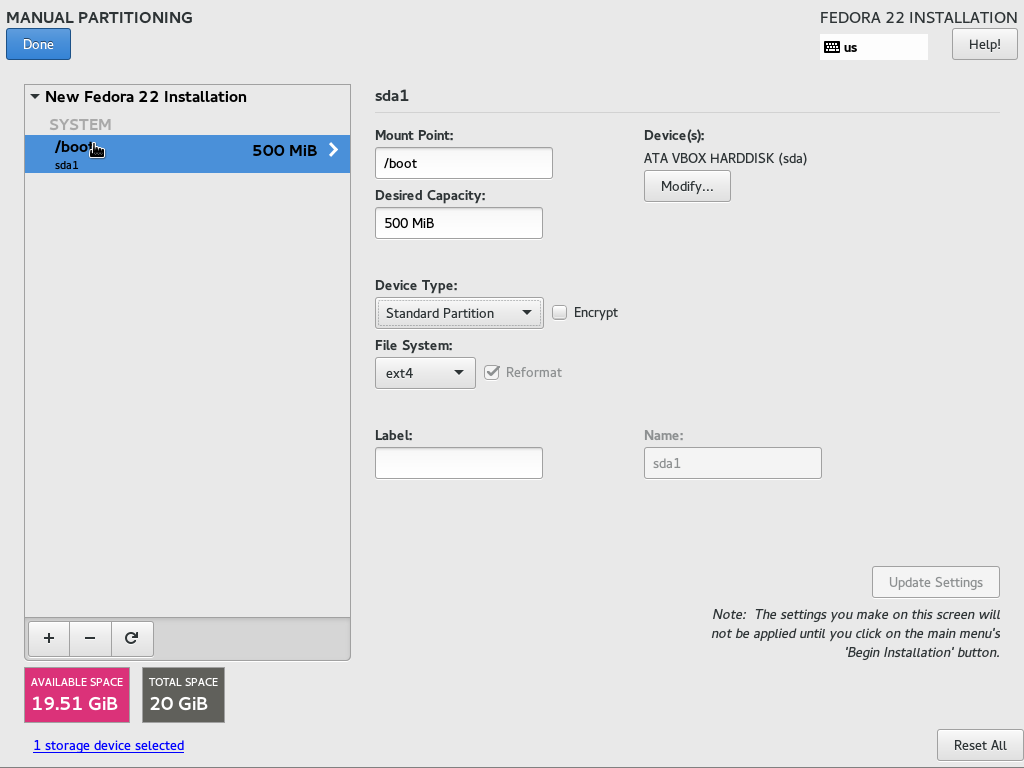Image resolution: width=1024 pixels, height=768 pixels.
Task: Open the Help! button
Action: [x=984, y=44]
